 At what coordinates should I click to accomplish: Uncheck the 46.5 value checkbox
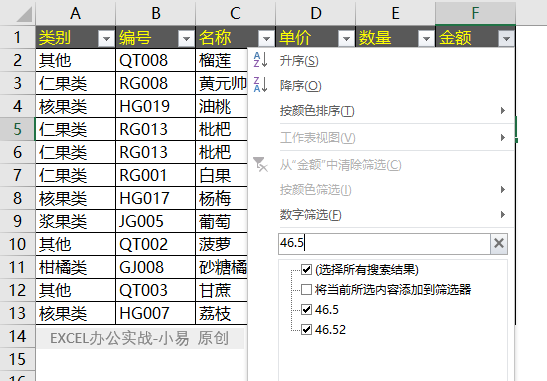coord(306,309)
